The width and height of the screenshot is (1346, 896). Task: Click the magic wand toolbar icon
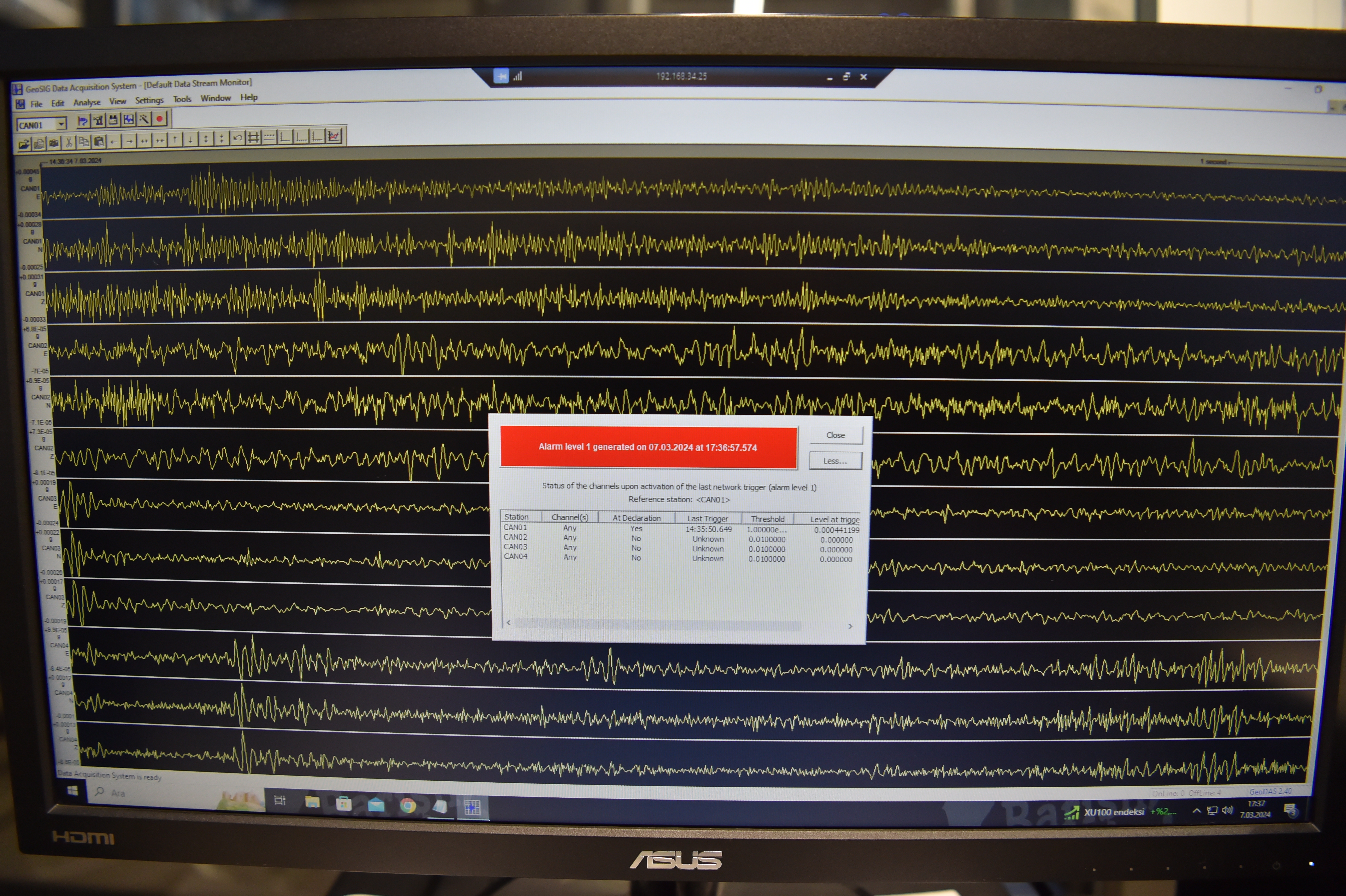point(144,119)
